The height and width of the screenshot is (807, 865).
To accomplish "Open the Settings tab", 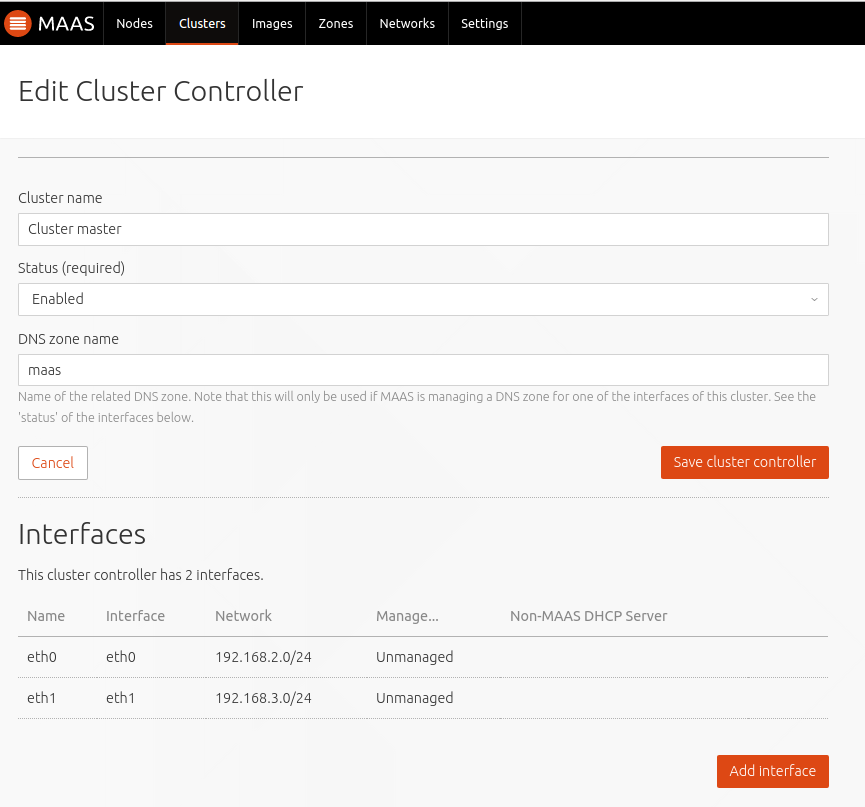I will pyautogui.click(x=484, y=24).
